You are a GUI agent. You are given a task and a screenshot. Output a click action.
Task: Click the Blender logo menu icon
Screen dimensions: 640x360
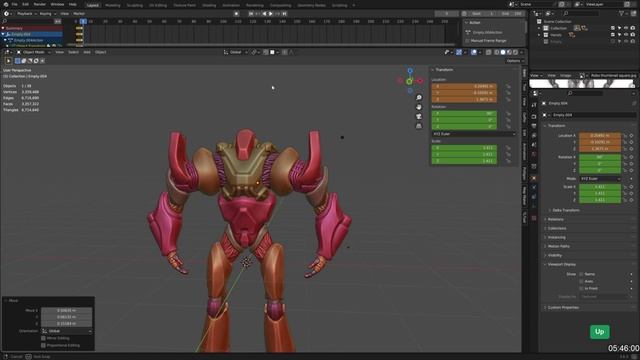[6, 4]
